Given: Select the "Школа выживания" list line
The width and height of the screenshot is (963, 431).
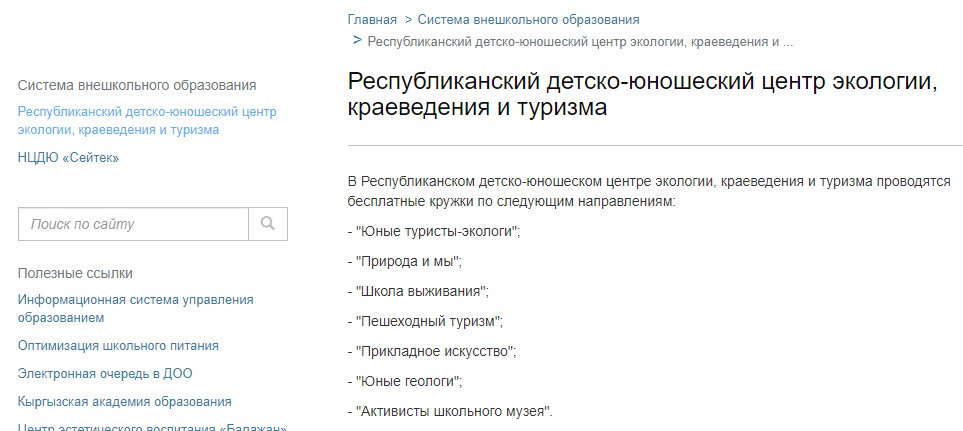Looking at the screenshot, I should click(419, 291).
